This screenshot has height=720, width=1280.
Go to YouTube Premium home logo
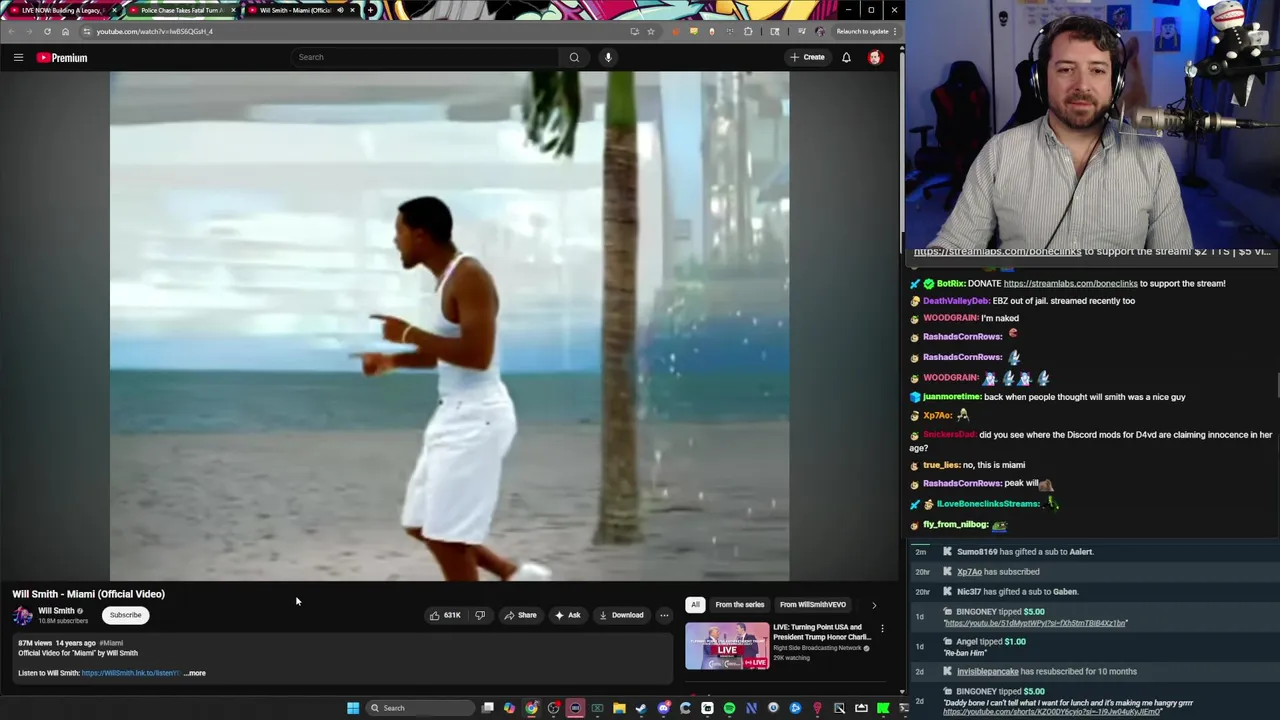[x=62, y=57]
